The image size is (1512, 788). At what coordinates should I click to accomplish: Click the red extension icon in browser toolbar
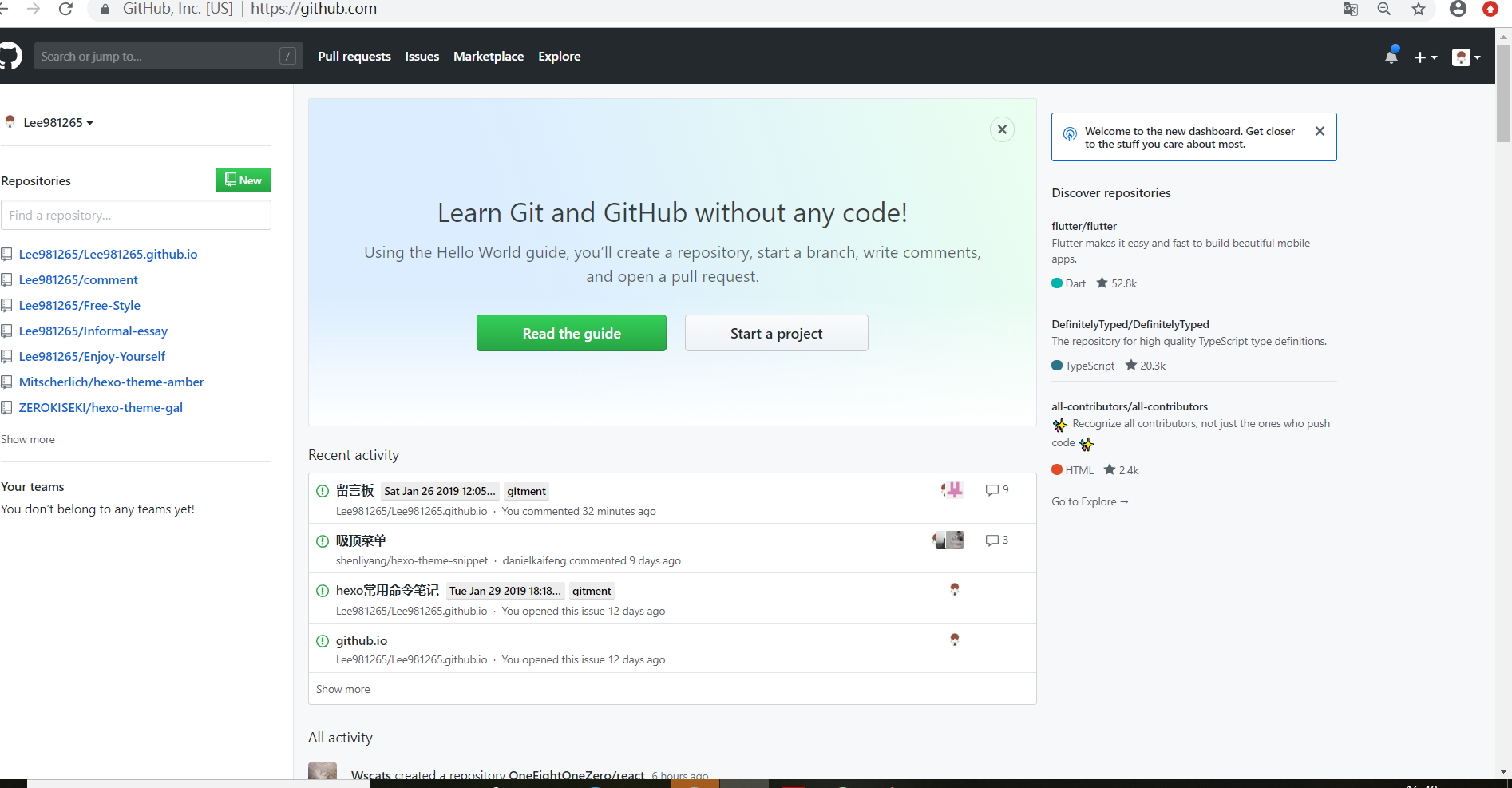point(1490,9)
